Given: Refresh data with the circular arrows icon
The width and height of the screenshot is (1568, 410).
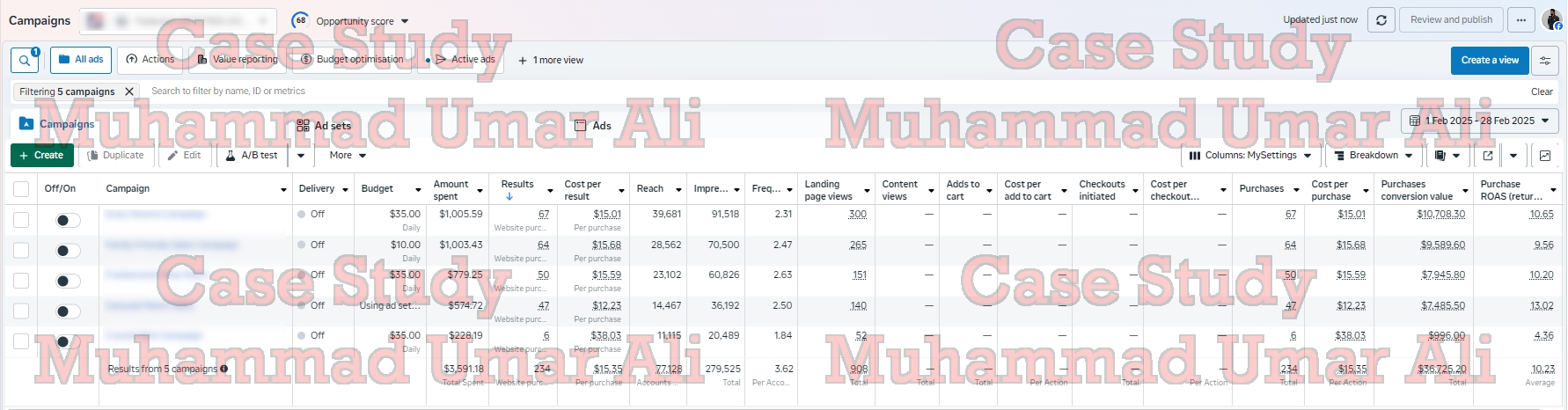Looking at the screenshot, I should (1381, 20).
